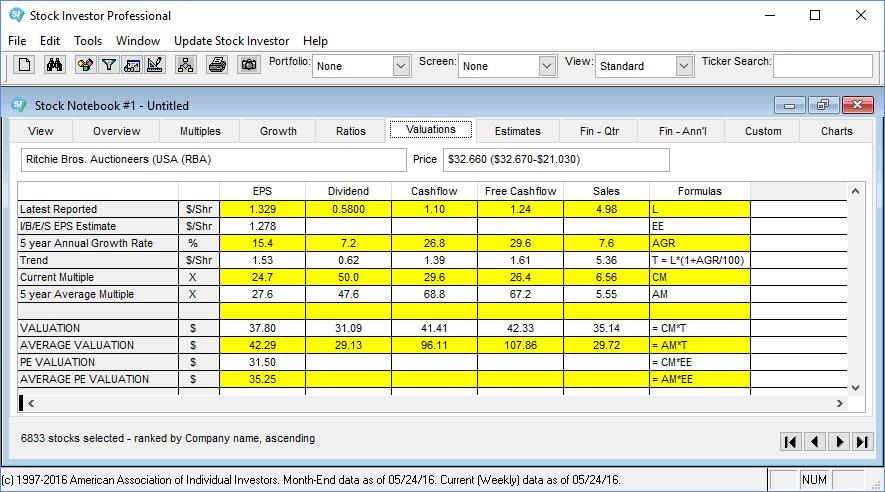Screen dimensions: 885x492
Task: Click the camera snapshot toolbar icon
Action: (x=248, y=65)
